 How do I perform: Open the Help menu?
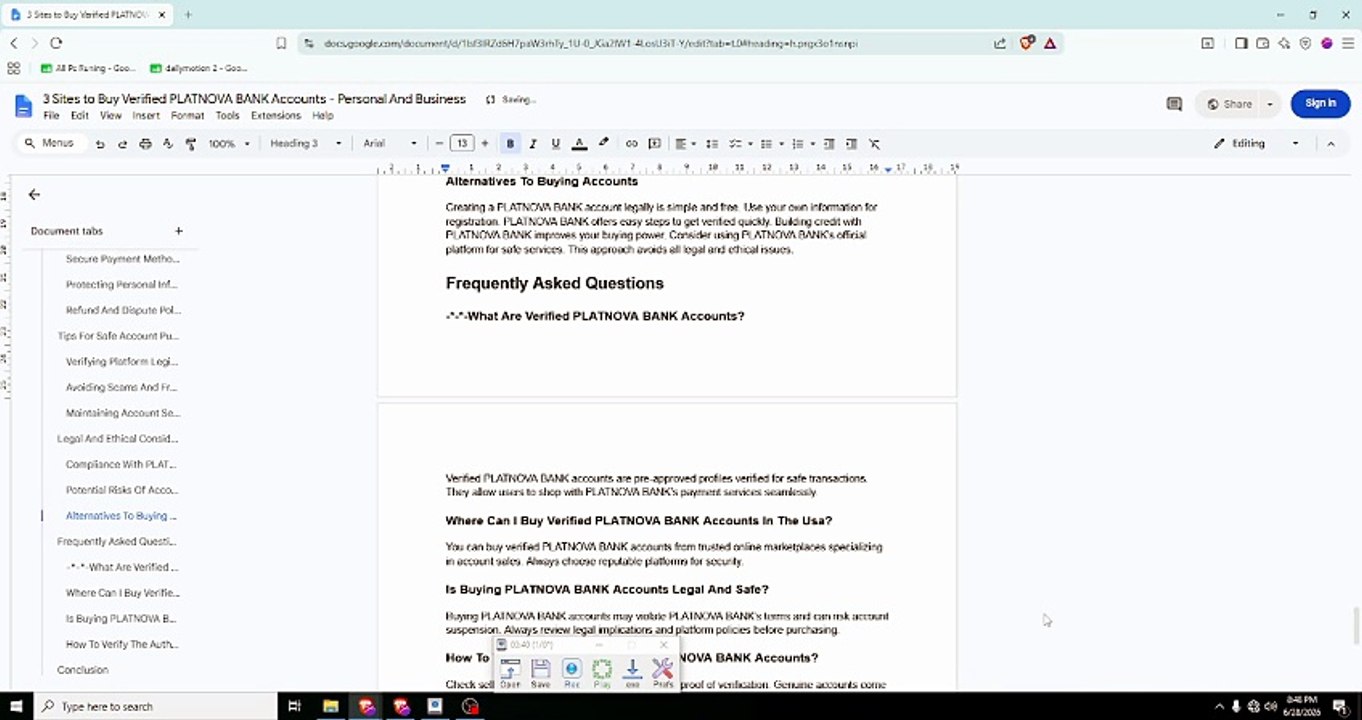tap(322, 116)
